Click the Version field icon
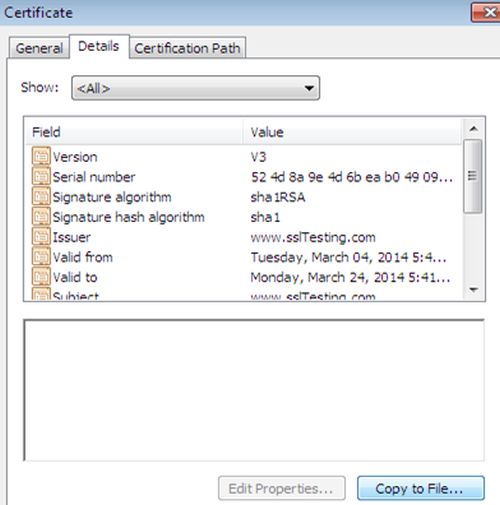 [41, 156]
